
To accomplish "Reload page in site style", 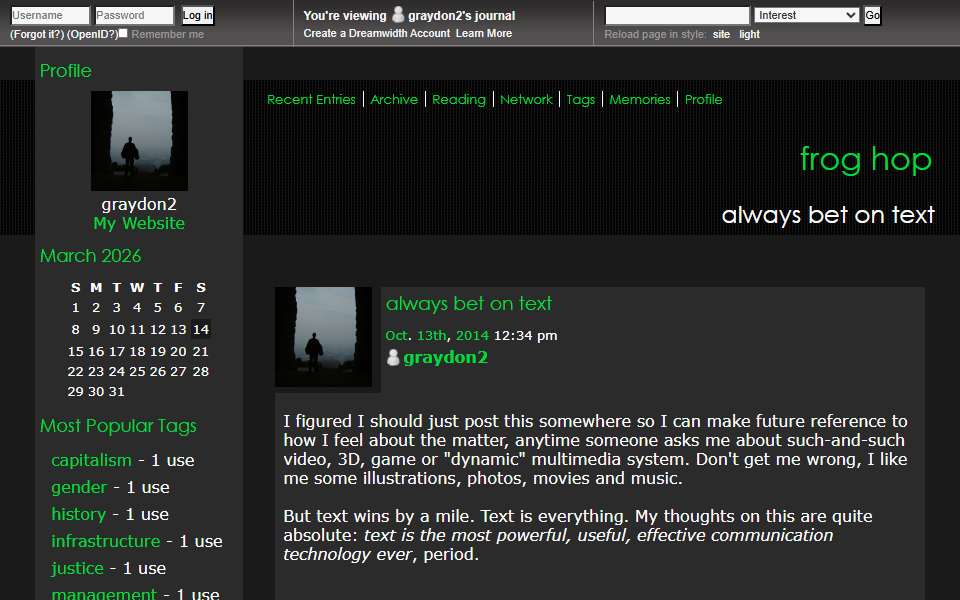I will coord(721,34).
